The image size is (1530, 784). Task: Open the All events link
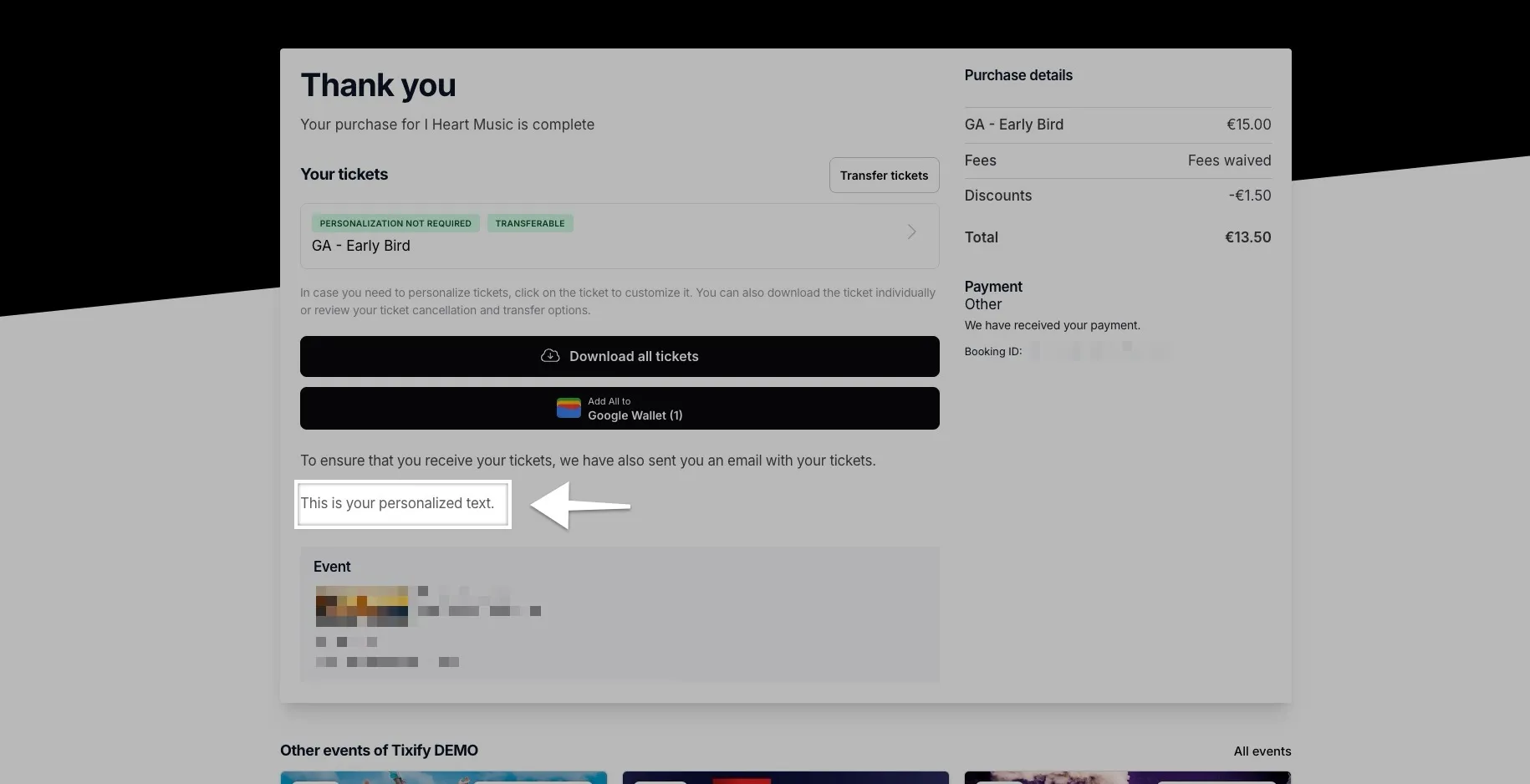1262,751
